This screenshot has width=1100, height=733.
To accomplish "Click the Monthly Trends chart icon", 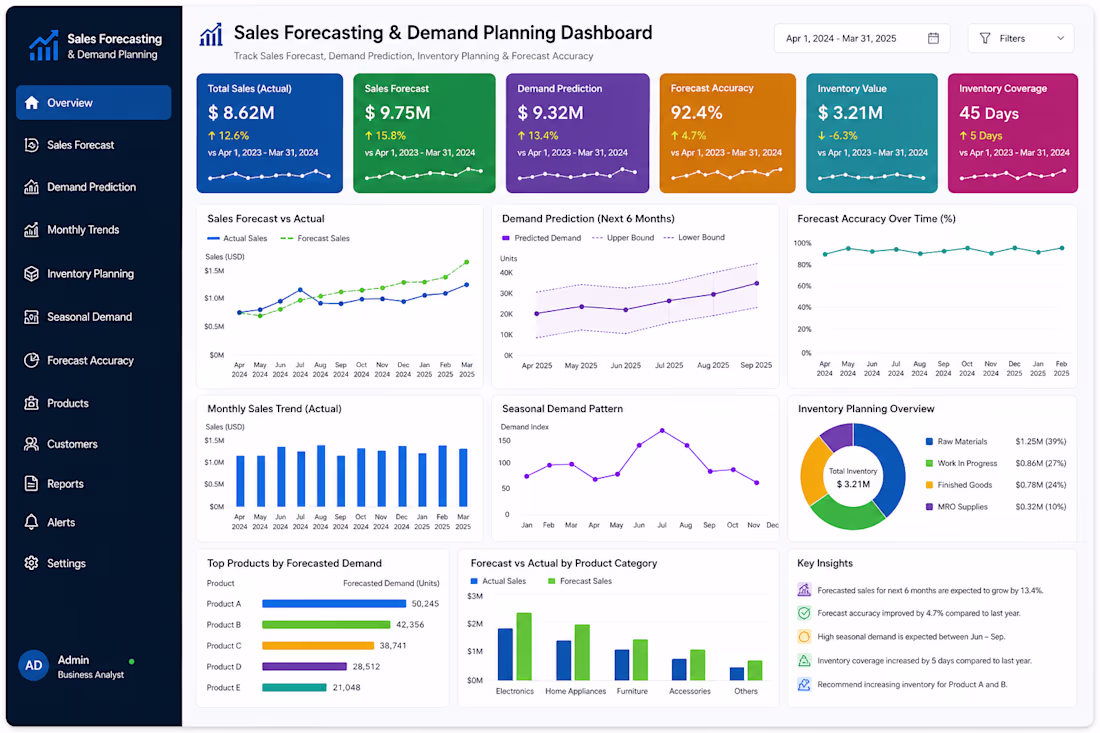I will (x=31, y=230).
